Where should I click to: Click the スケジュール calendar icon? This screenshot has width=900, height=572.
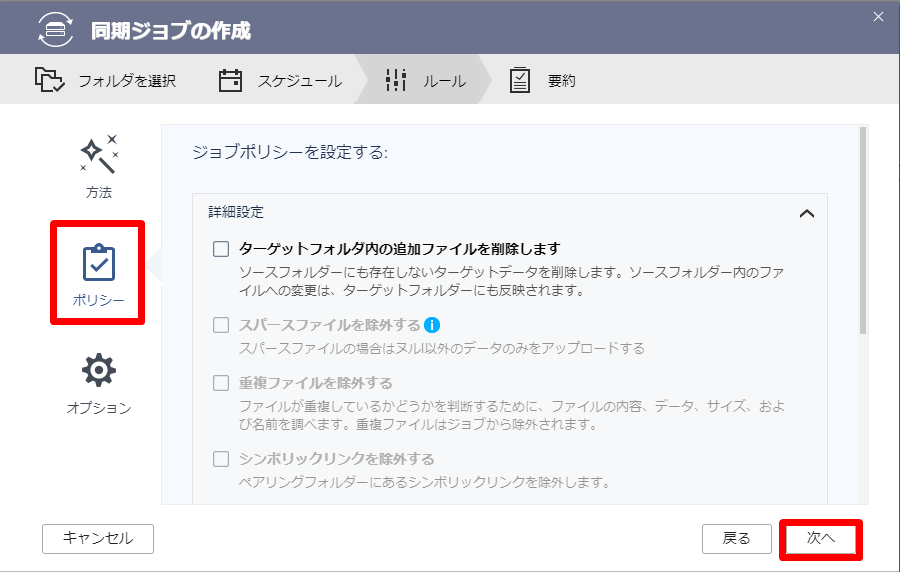[x=230, y=80]
